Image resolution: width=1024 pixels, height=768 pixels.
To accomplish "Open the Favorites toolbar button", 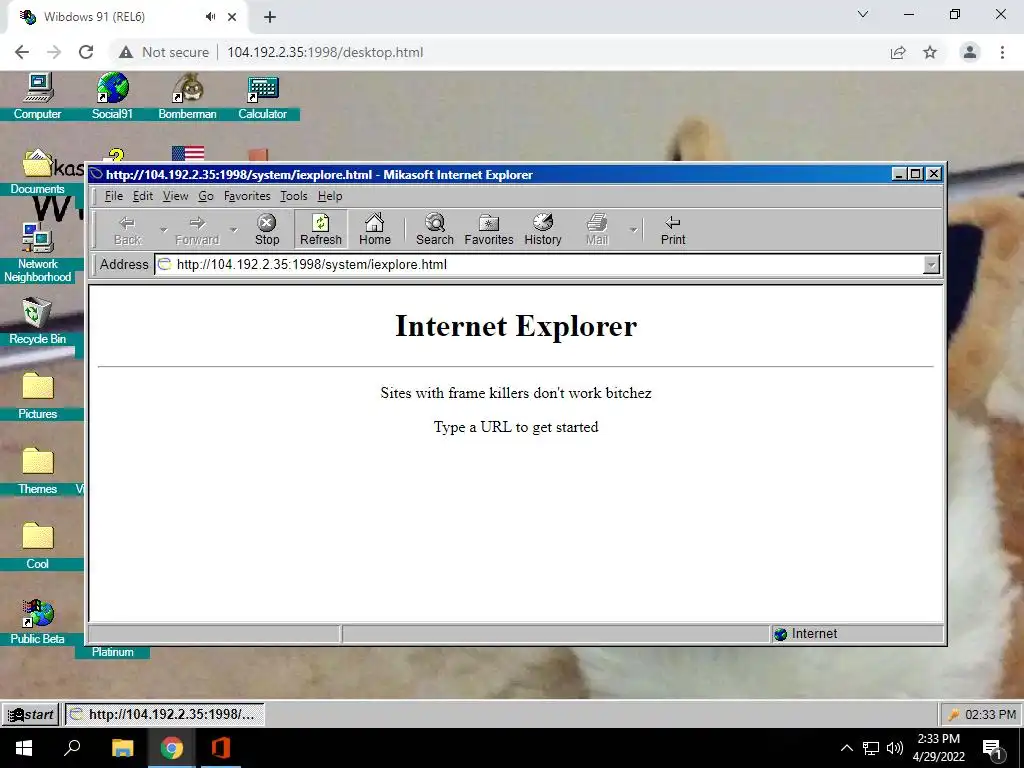I will (489, 230).
